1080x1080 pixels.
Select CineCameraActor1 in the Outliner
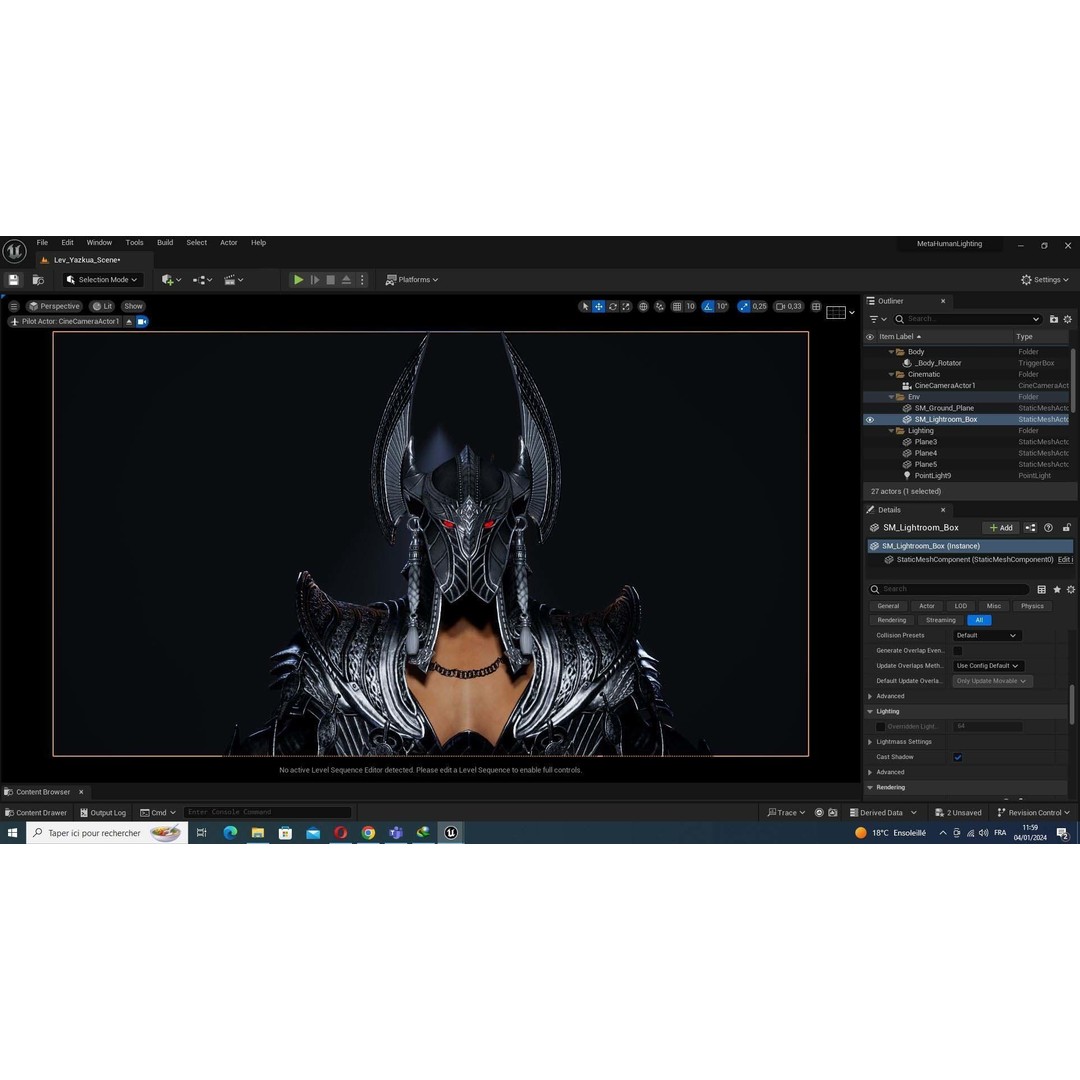pos(944,386)
